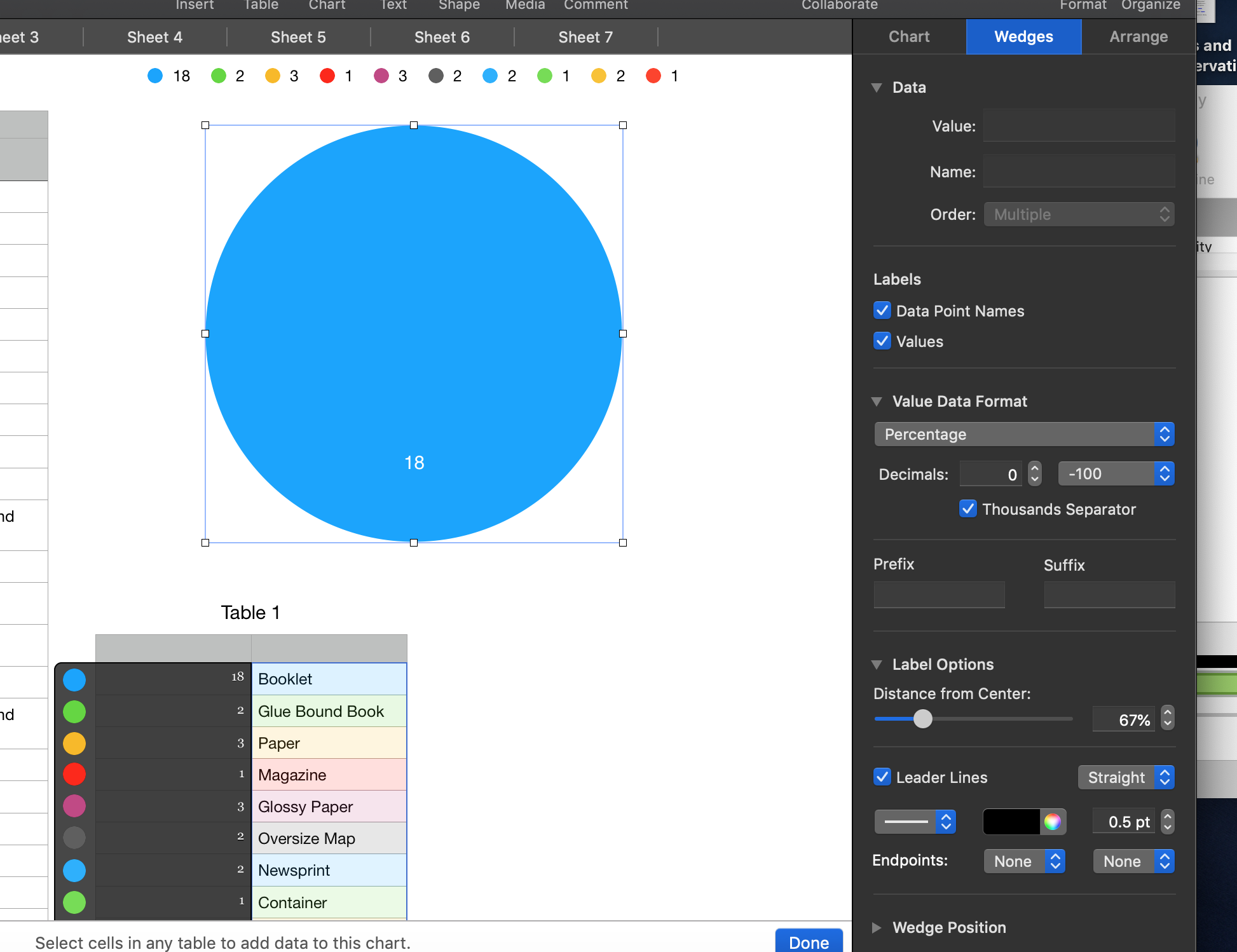Viewport: 1237px width, 952px height.
Task: Click the orange Paper series color dot
Action: coord(74,743)
